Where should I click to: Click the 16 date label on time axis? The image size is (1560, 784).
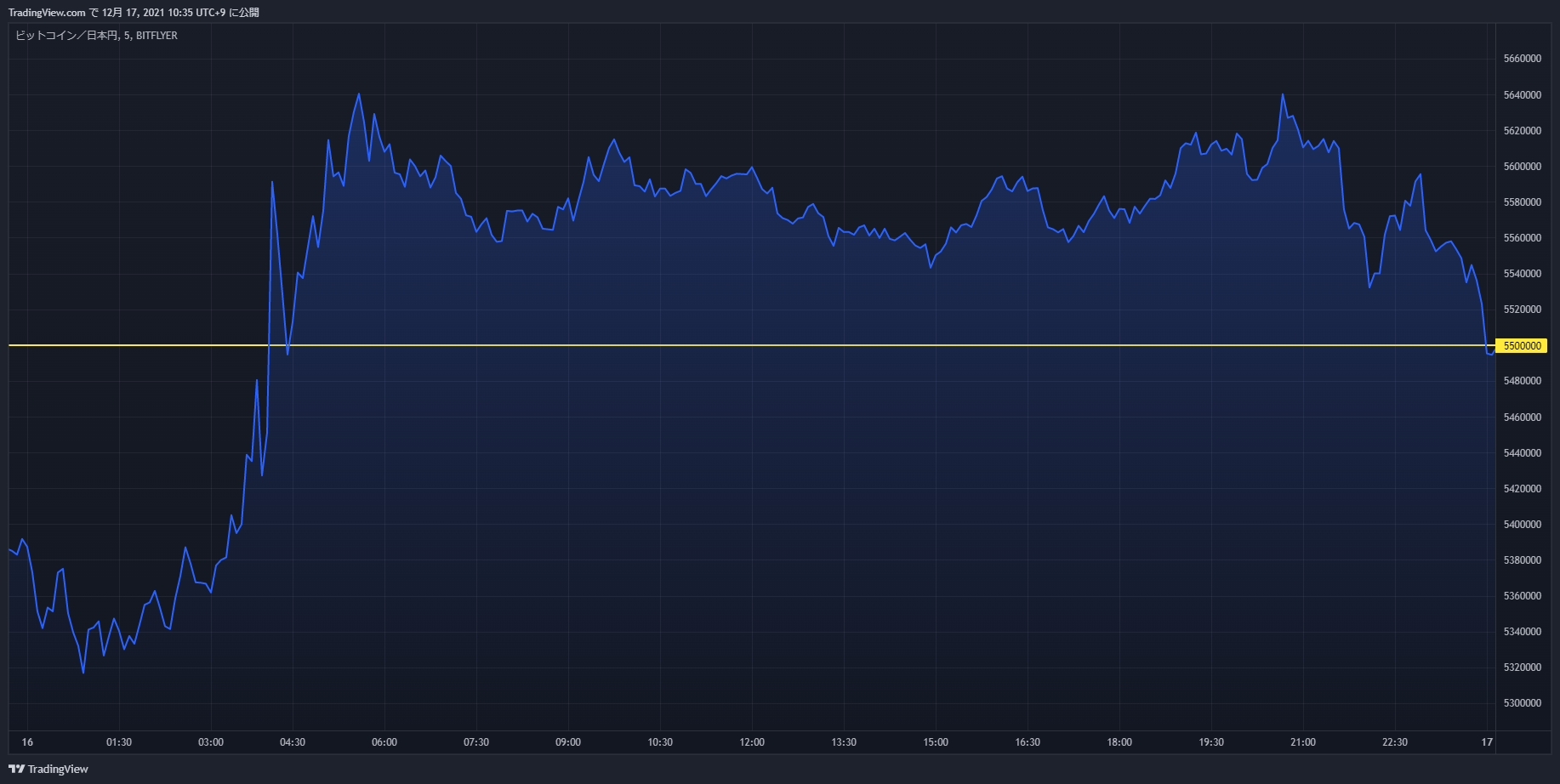pyautogui.click(x=27, y=742)
